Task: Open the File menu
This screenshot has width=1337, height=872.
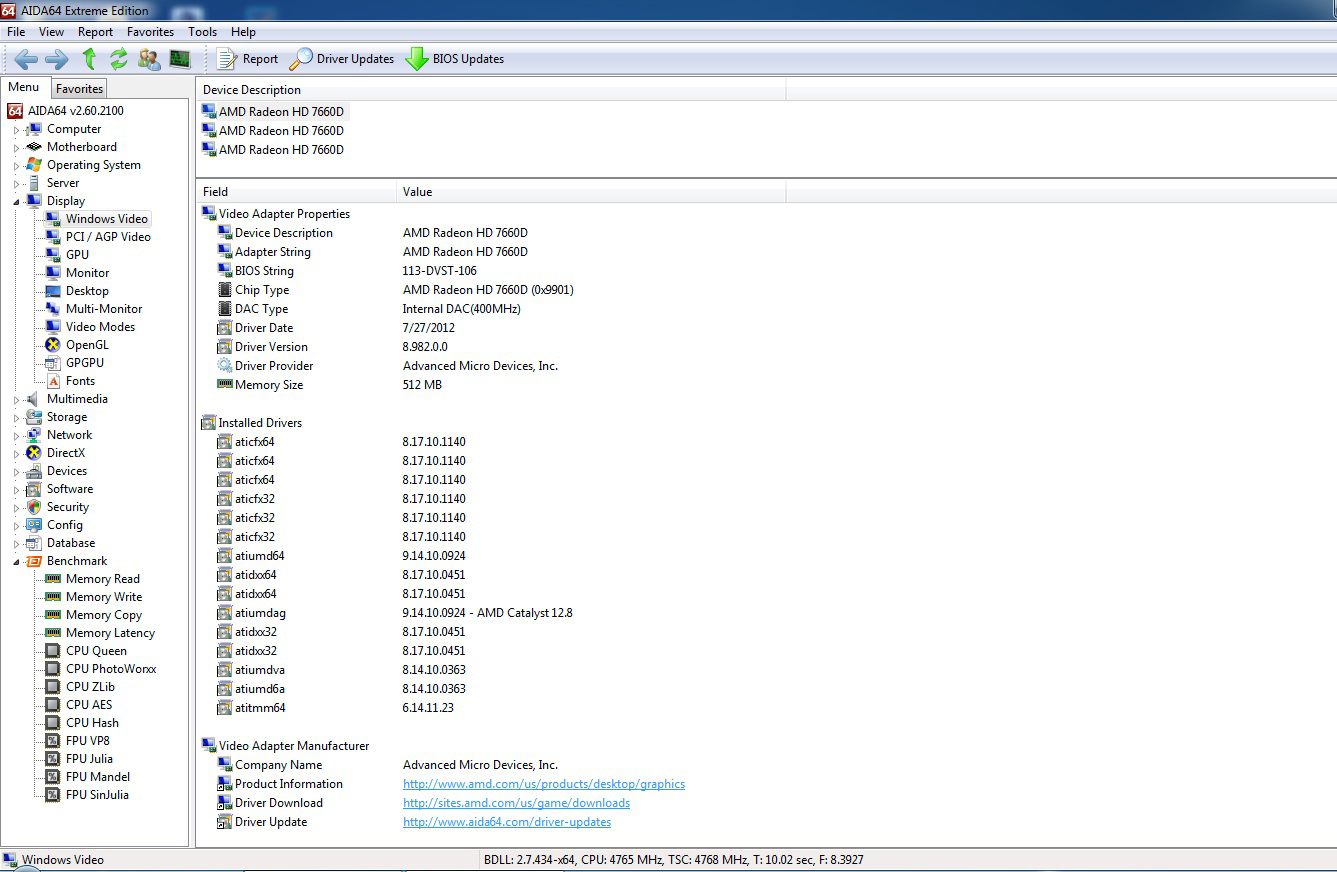Action: 16,32
